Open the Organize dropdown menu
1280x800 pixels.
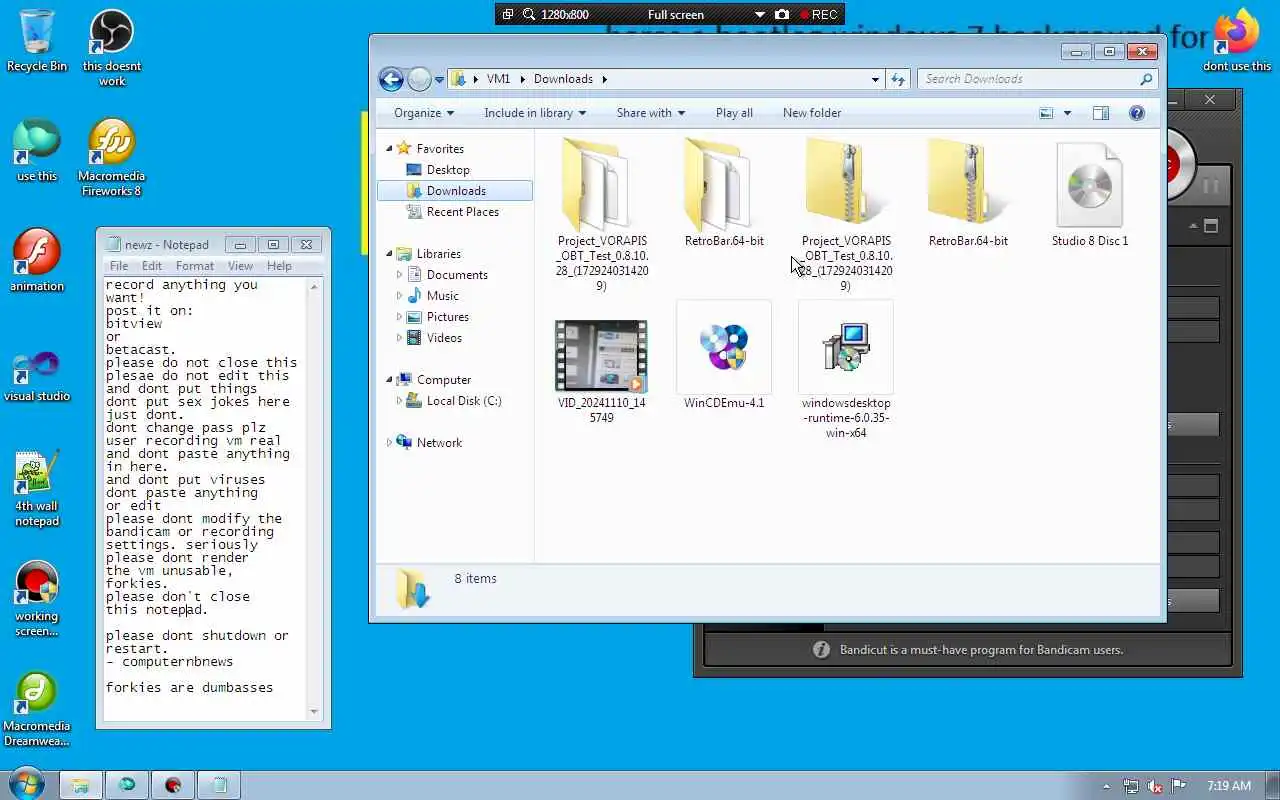coord(424,113)
